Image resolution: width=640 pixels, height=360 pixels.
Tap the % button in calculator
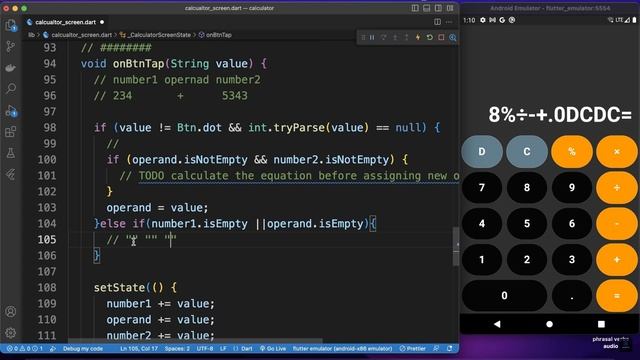[x=572, y=151]
